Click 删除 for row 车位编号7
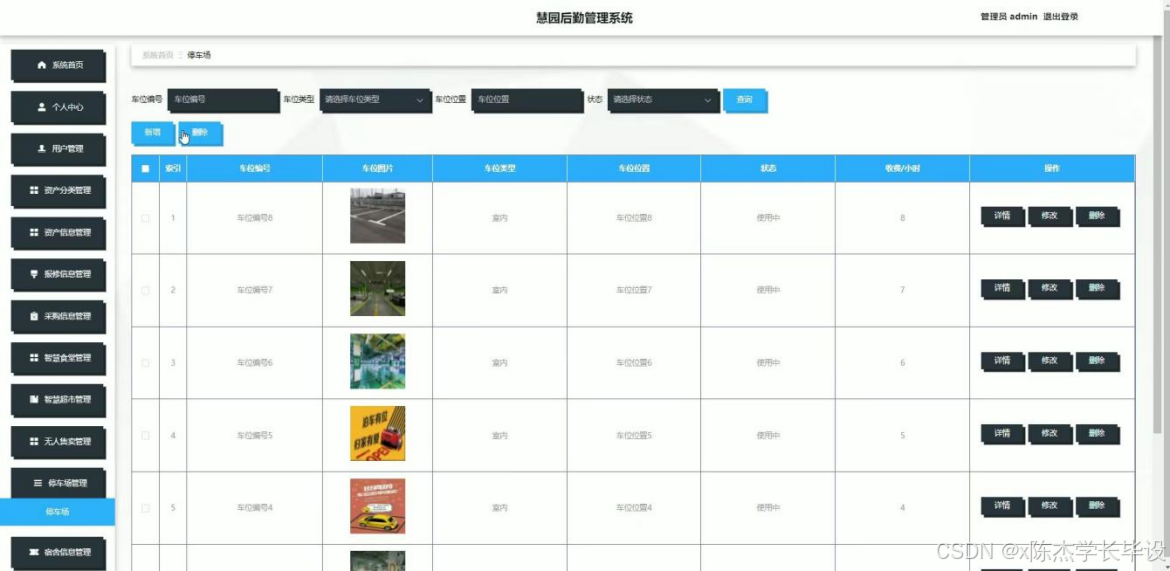1170x571 pixels. click(x=1098, y=289)
